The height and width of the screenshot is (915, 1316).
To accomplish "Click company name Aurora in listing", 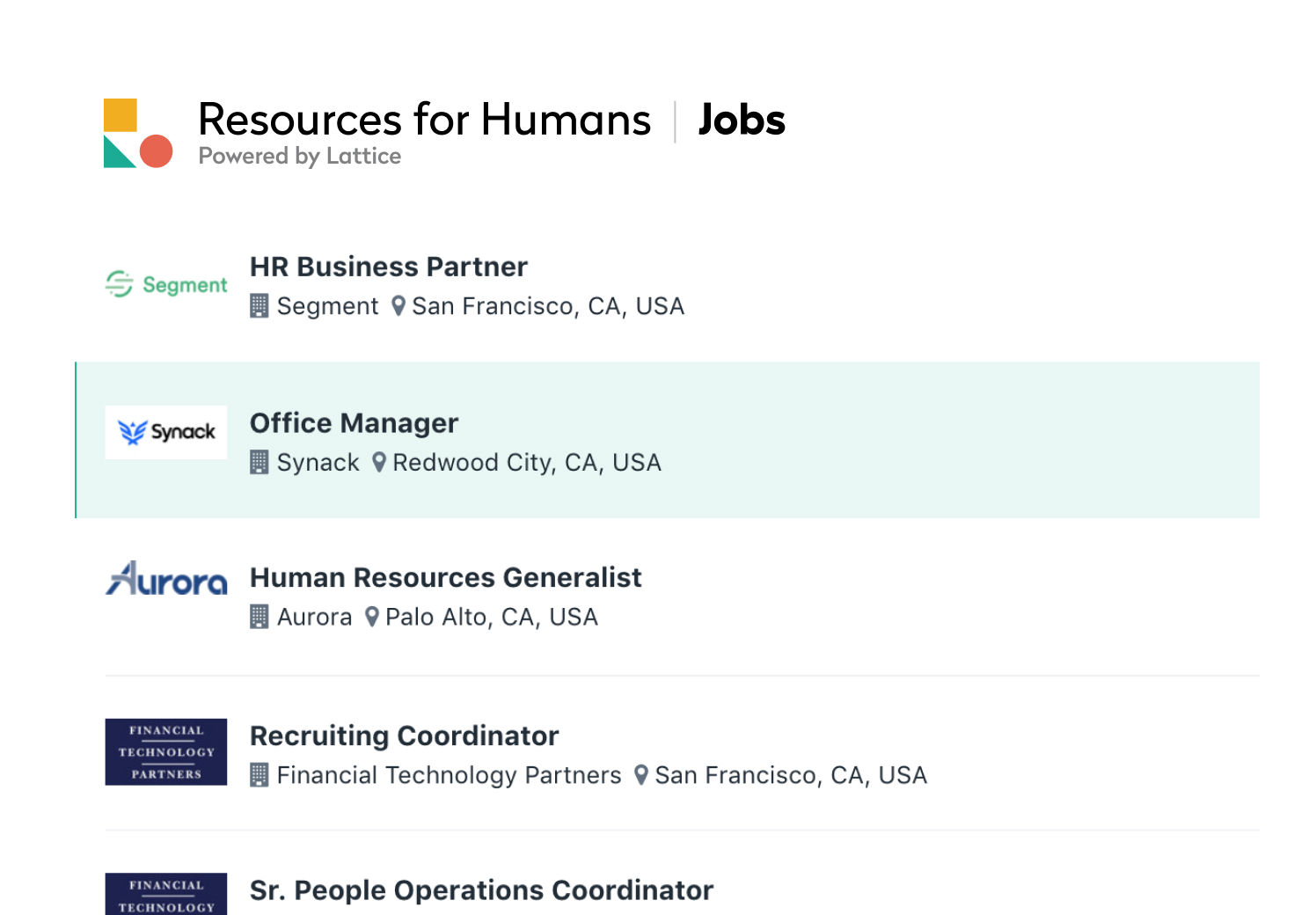I will 314,617.
